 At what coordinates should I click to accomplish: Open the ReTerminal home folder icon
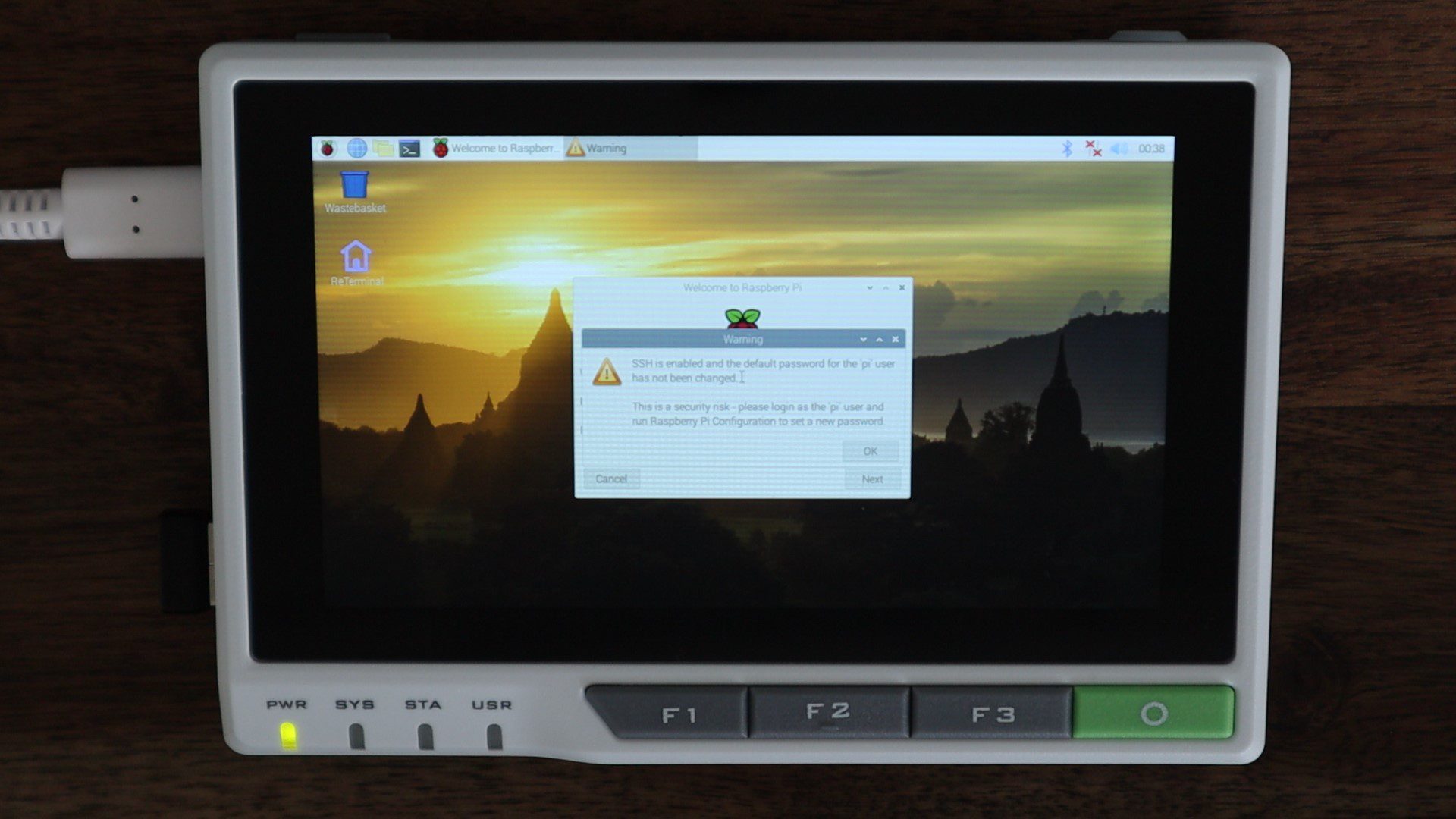[x=356, y=258]
